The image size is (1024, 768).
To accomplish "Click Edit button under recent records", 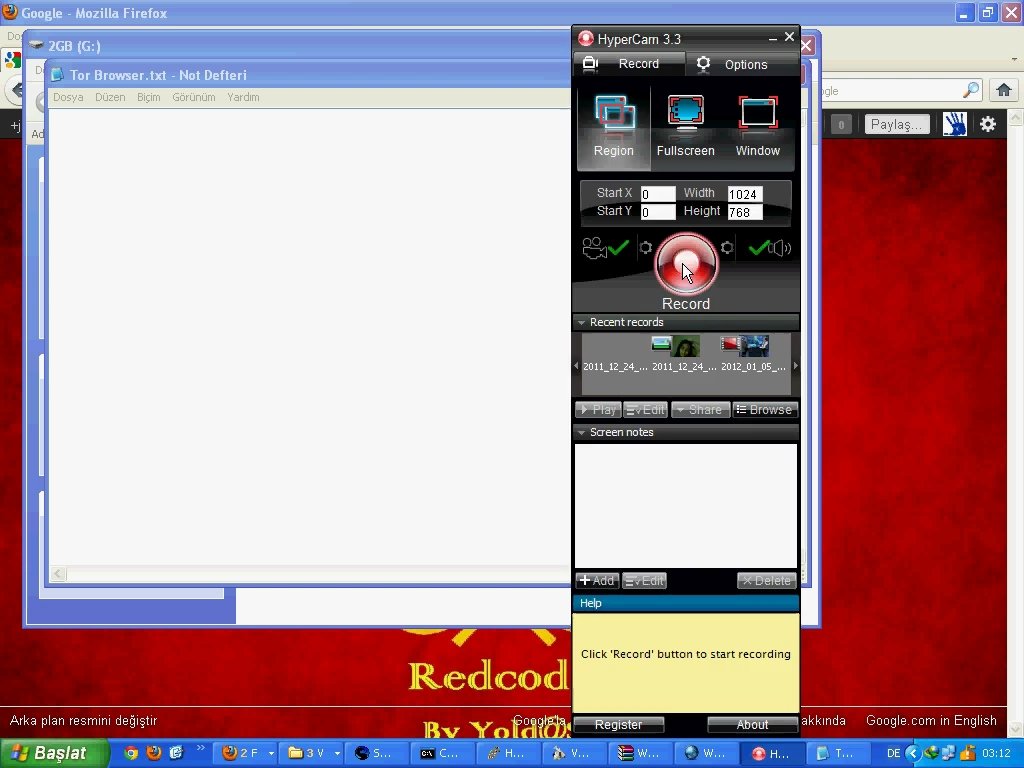I will click(645, 409).
